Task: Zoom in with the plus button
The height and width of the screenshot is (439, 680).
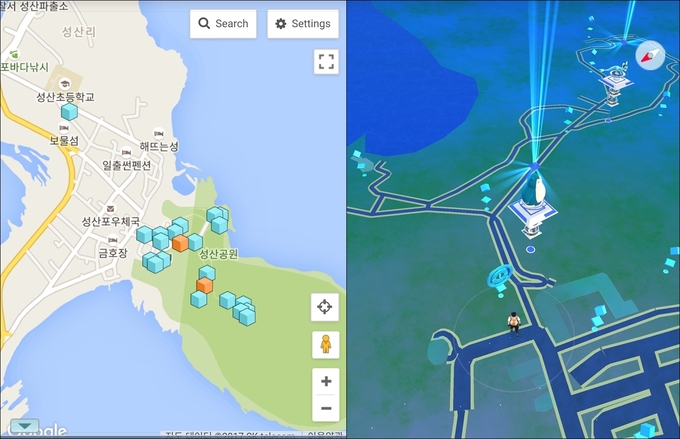Action: pyautogui.click(x=326, y=381)
